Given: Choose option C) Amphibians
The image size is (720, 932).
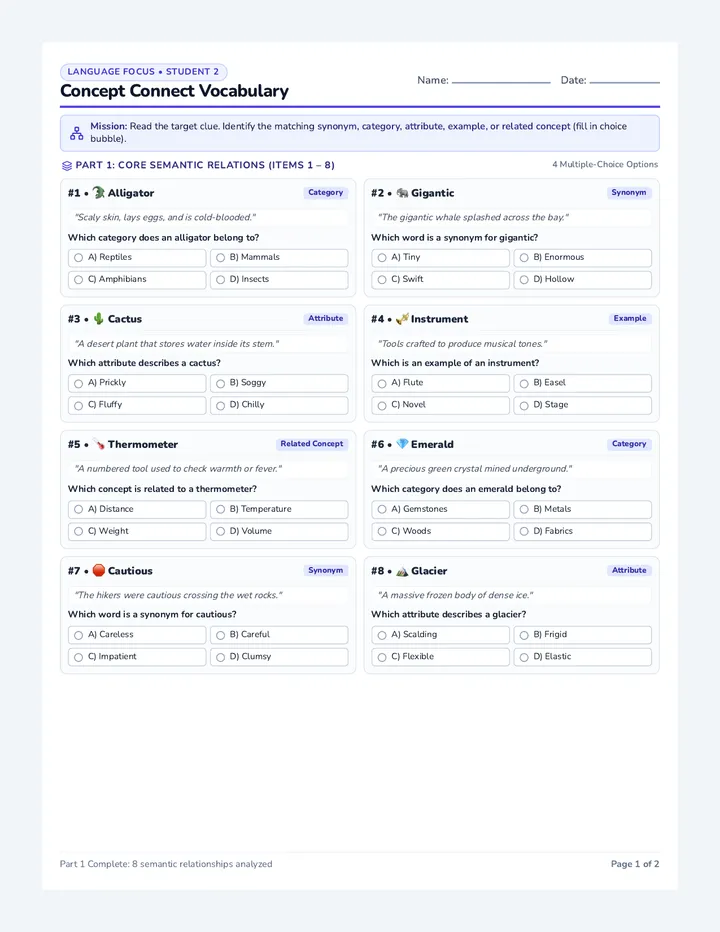Looking at the screenshot, I should [137, 279].
